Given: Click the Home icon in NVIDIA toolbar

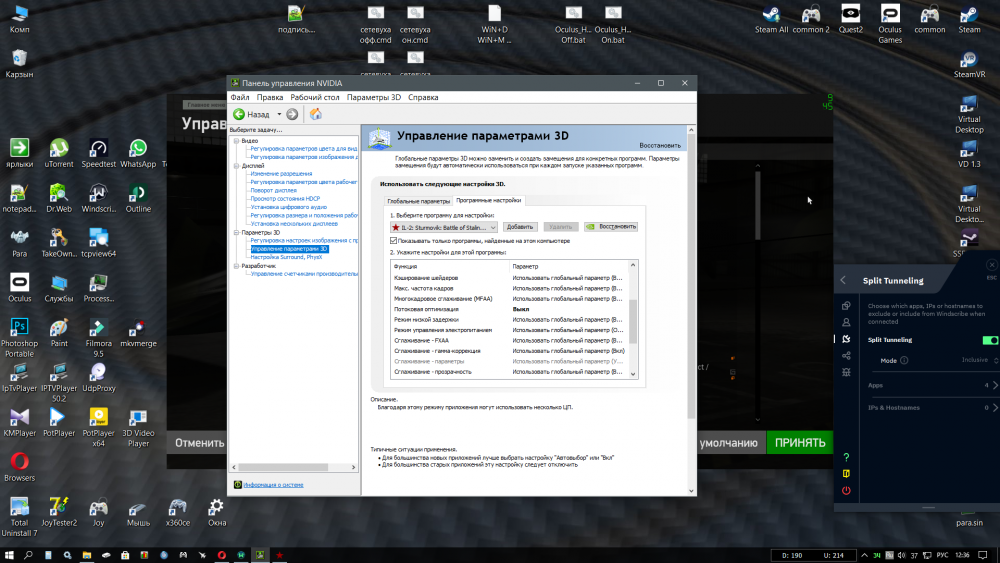Looking at the screenshot, I should click(316, 114).
